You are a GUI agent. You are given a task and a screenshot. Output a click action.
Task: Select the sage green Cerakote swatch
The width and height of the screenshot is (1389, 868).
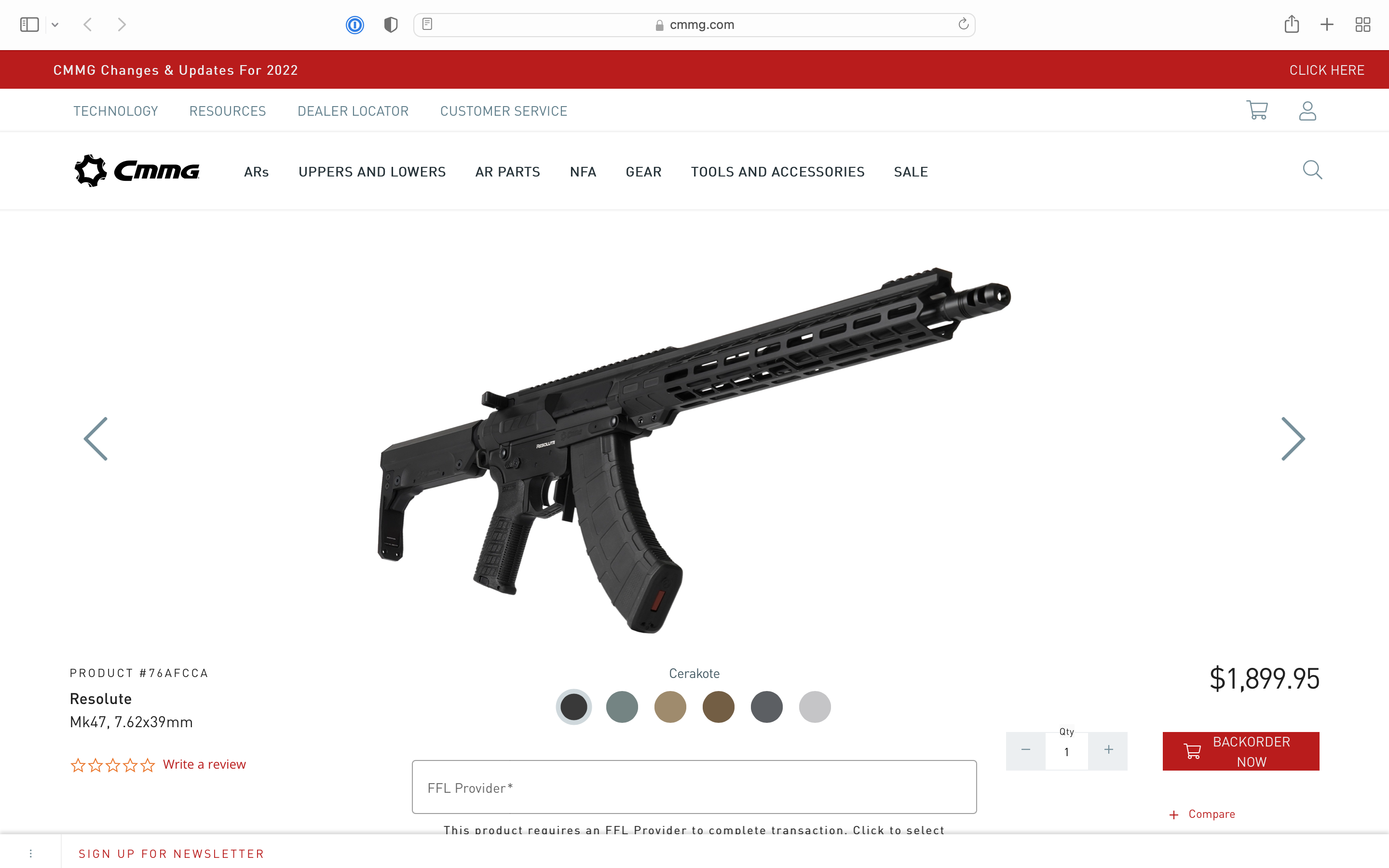(622, 706)
